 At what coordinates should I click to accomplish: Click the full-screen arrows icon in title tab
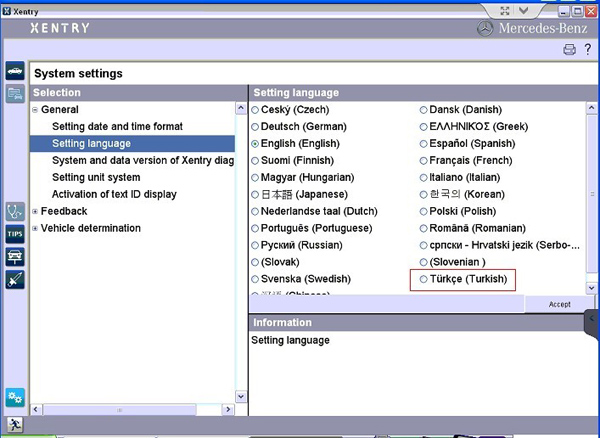(505, 11)
